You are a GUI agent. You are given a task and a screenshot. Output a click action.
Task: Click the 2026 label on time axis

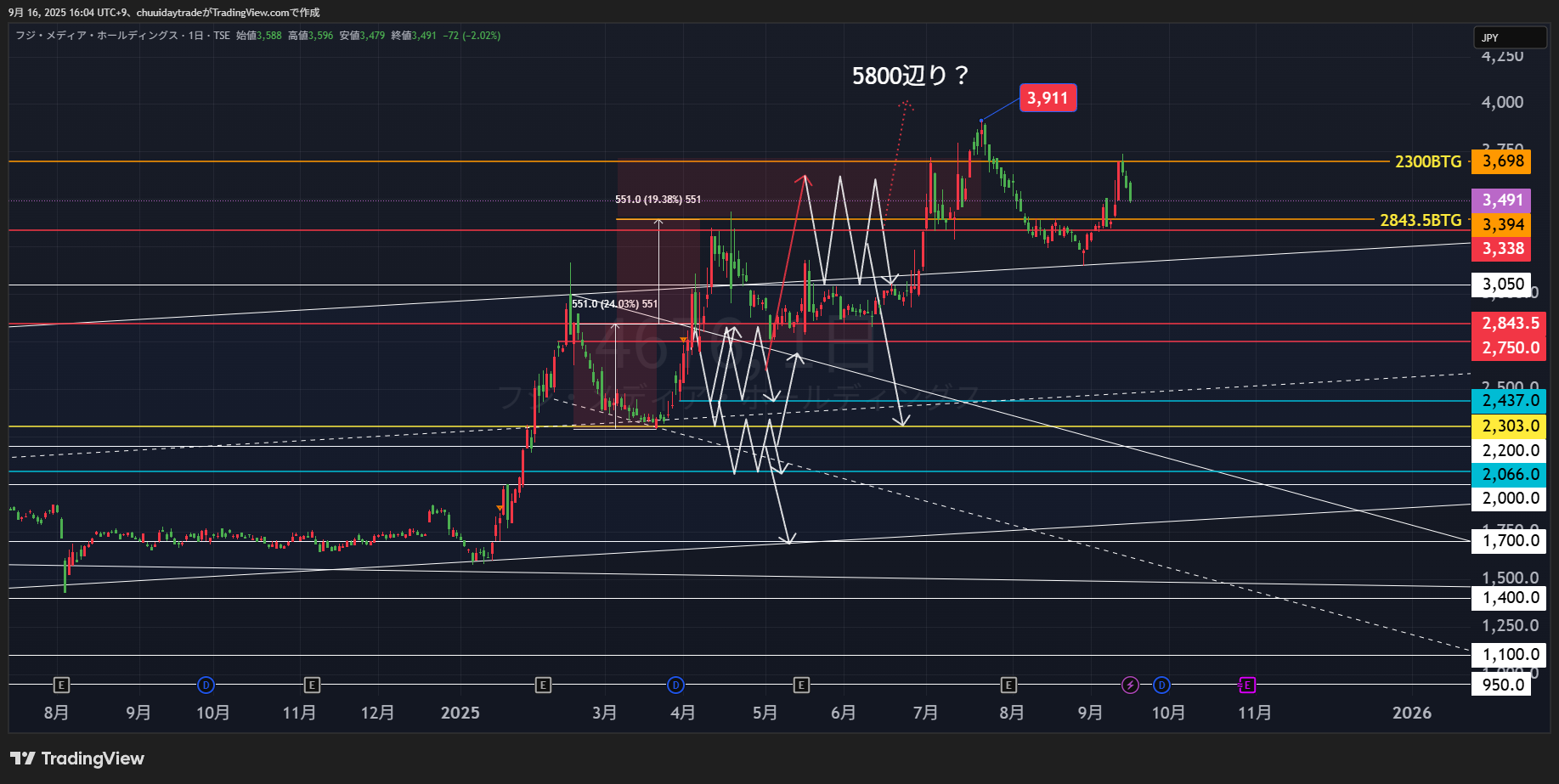(x=1411, y=713)
